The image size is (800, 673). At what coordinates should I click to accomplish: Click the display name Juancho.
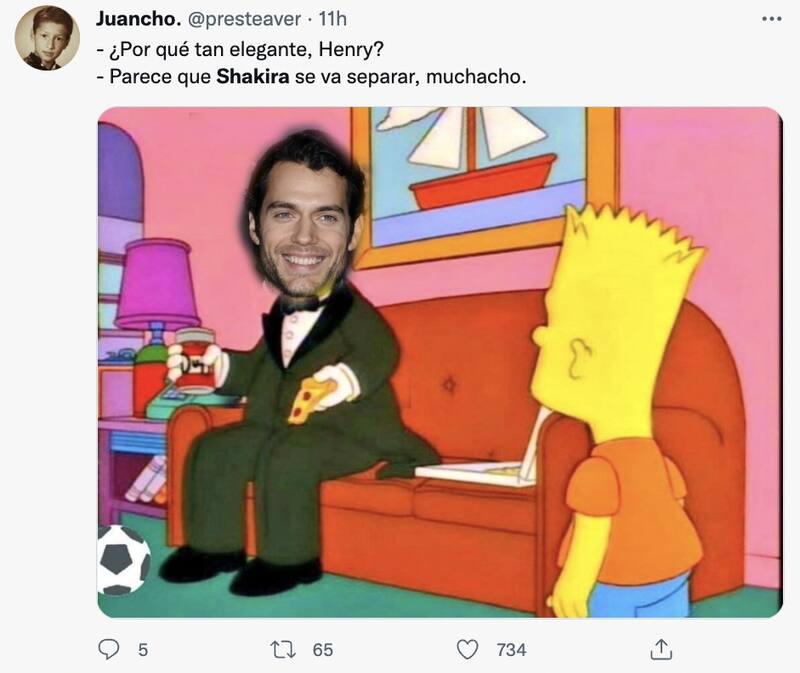pos(138,19)
